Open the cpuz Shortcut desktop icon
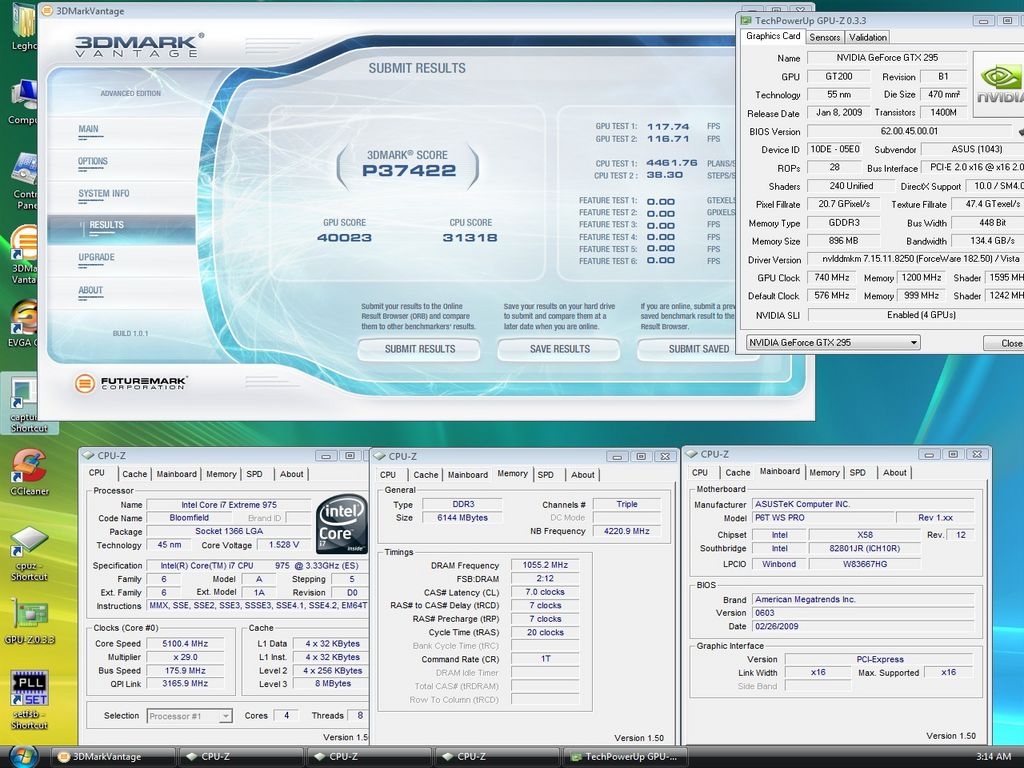This screenshot has height=768, width=1024. pyautogui.click(x=29, y=554)
